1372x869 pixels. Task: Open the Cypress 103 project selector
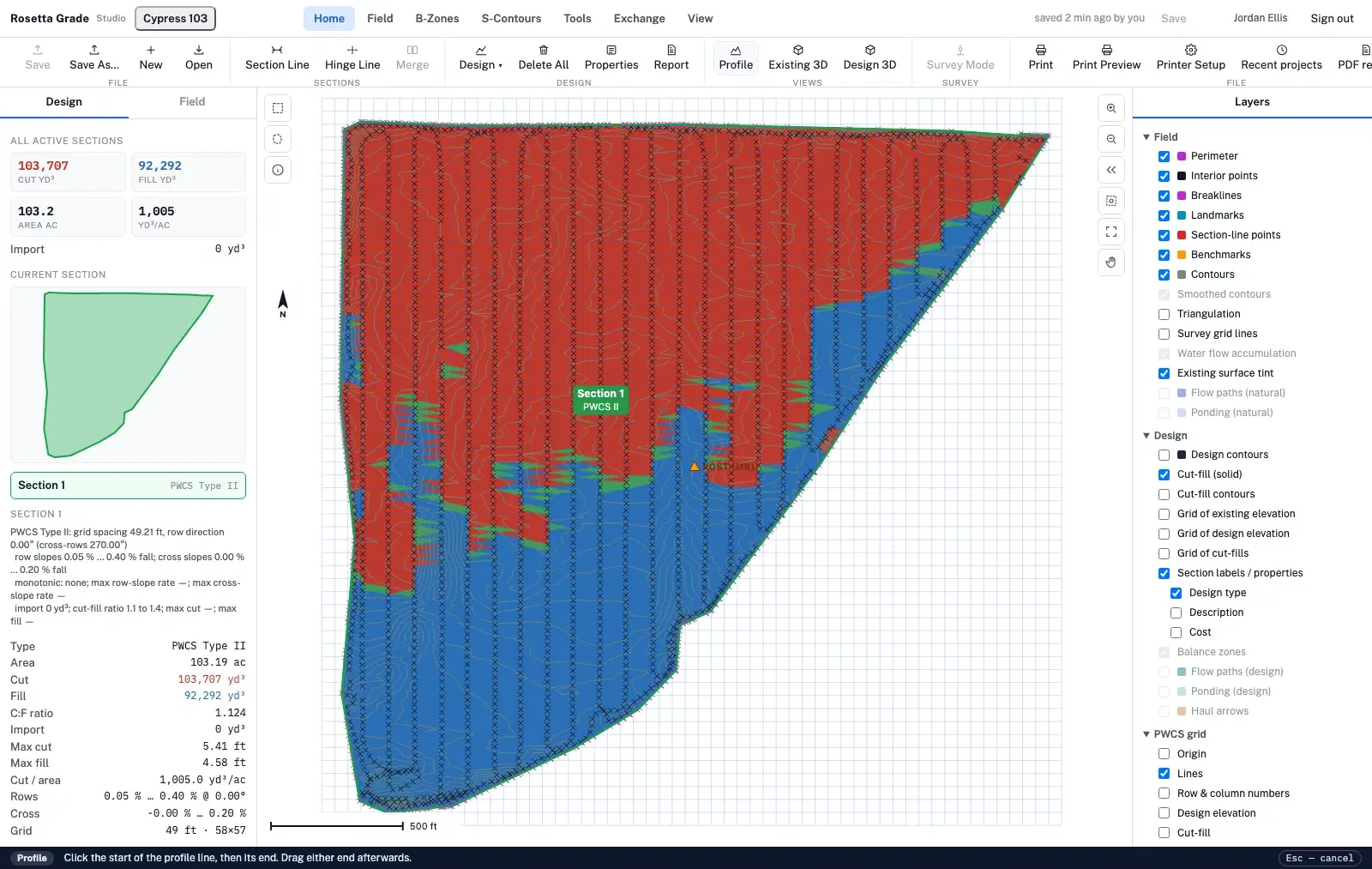[x=175, y=18]
